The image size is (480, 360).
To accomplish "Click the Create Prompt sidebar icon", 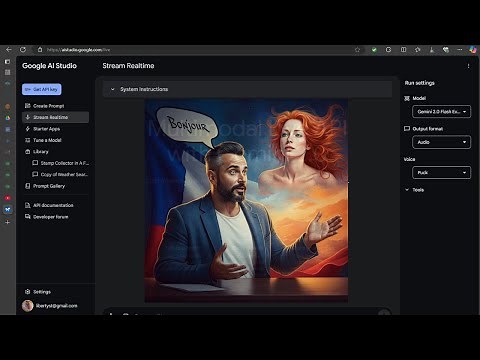I will (x=28, y=106).
